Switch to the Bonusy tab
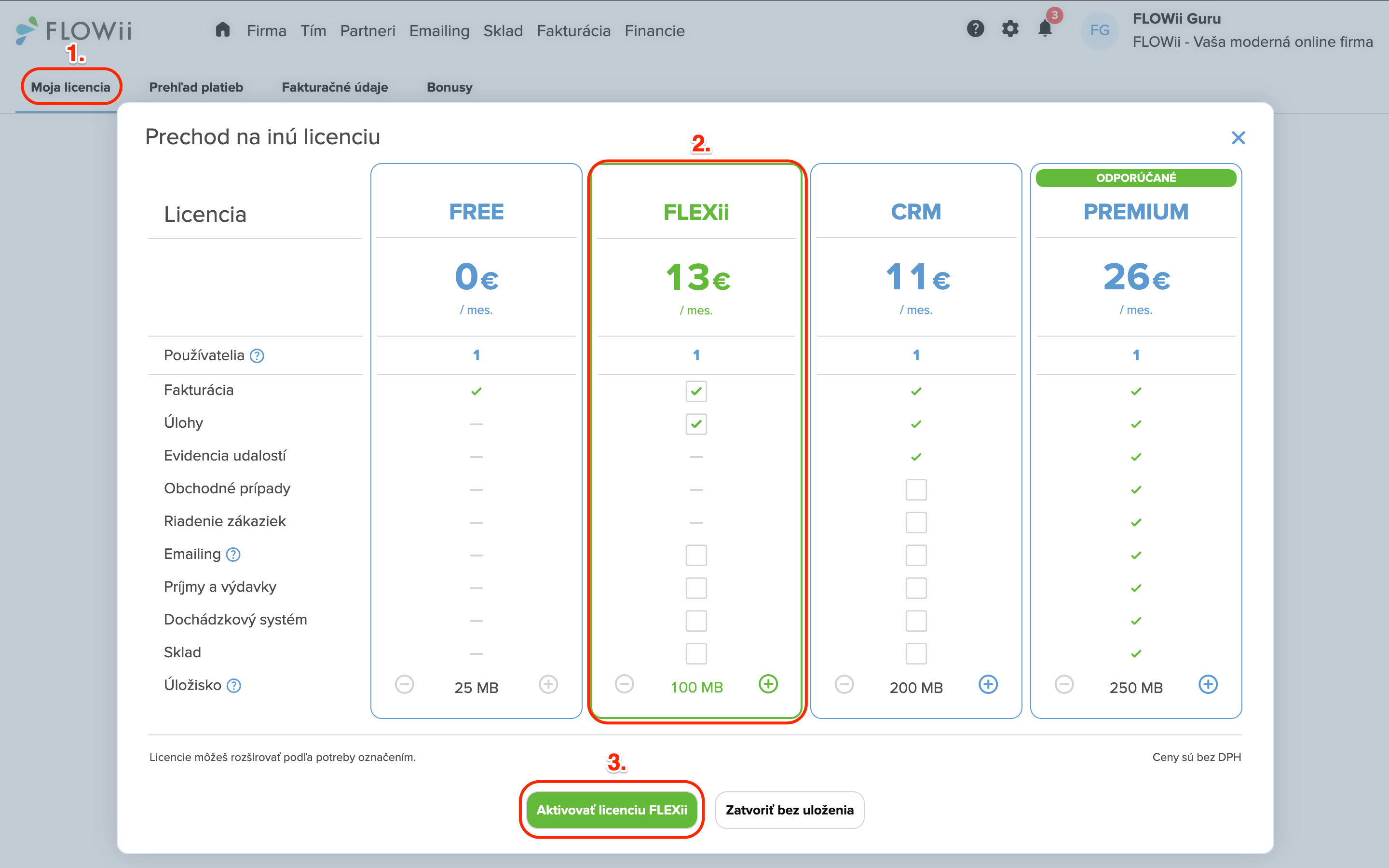The height and width of the screenshot is (868, 1389). point(449,87)
